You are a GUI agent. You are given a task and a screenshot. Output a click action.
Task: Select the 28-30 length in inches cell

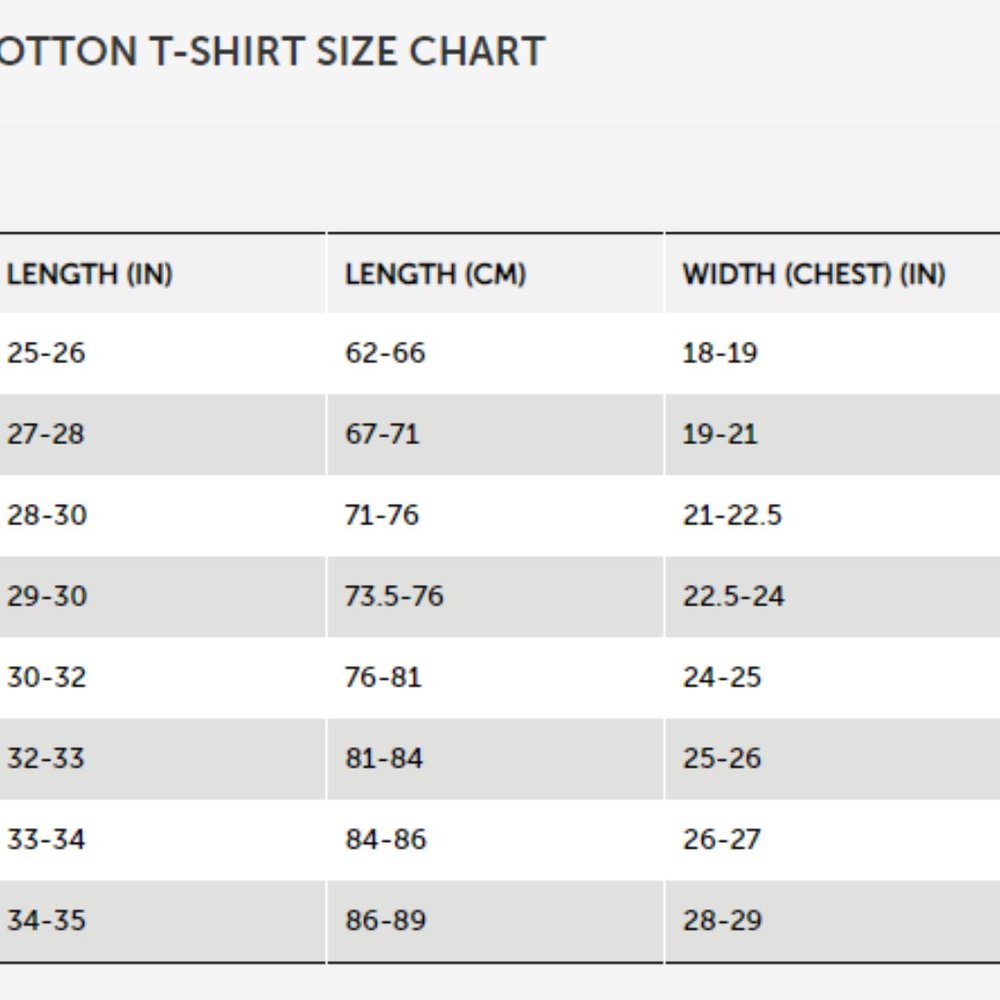(162, 515)
